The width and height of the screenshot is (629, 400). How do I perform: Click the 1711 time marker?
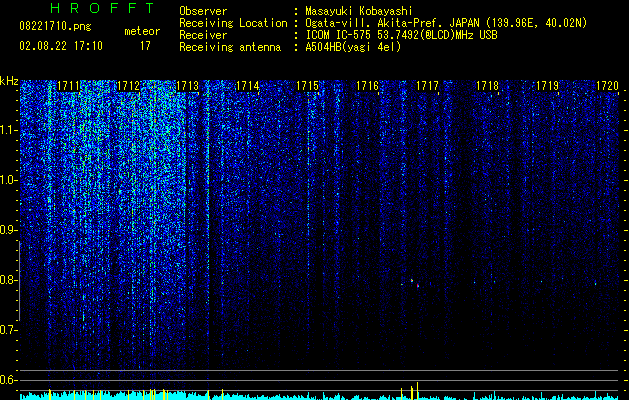[68, 86]
